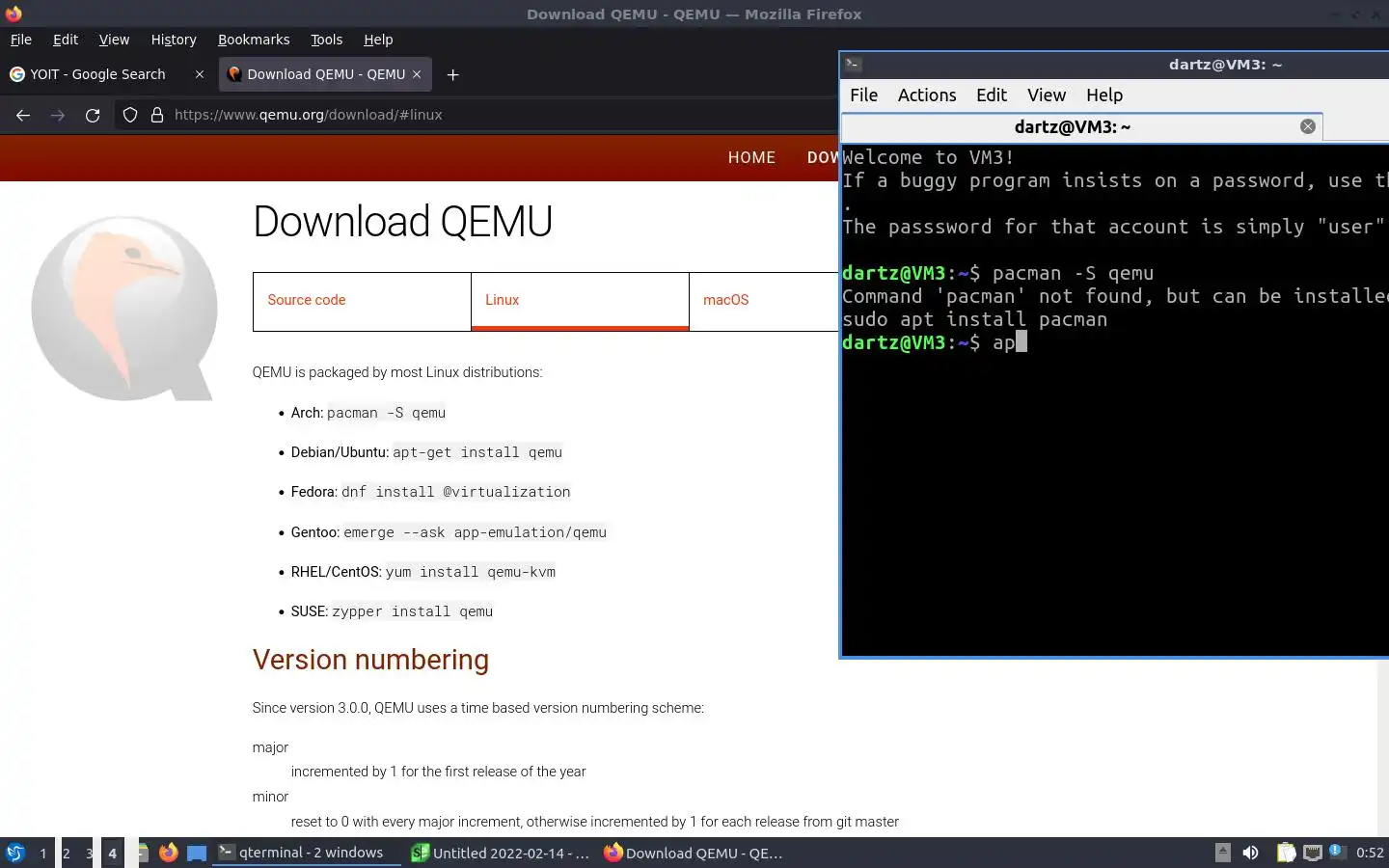Click the Download QEMU page heading
1389x868 pixels.
402,222
